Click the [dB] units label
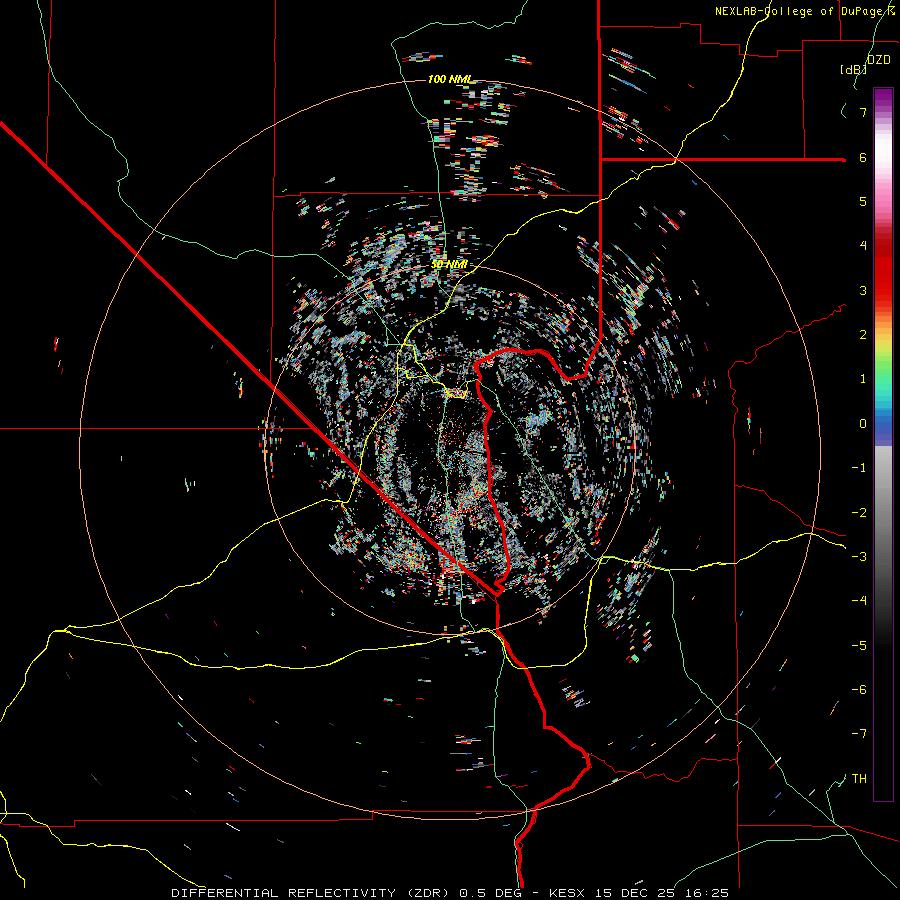 click(853, 70)
